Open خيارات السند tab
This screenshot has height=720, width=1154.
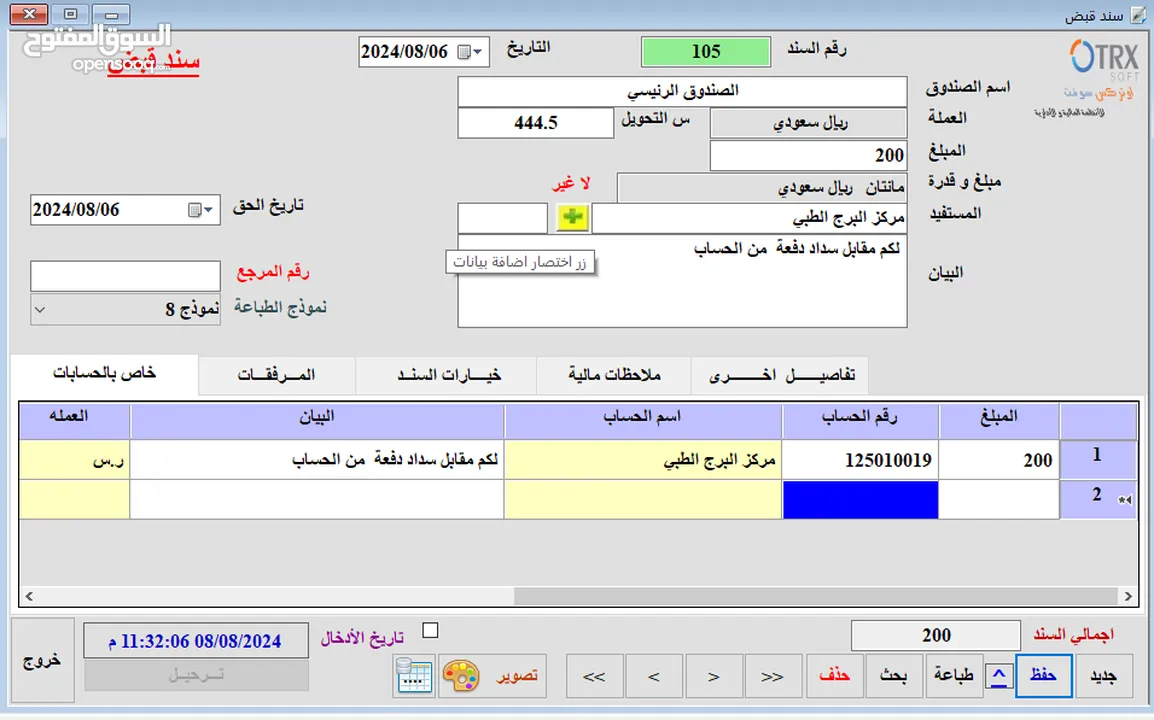(x=446, y=375)
